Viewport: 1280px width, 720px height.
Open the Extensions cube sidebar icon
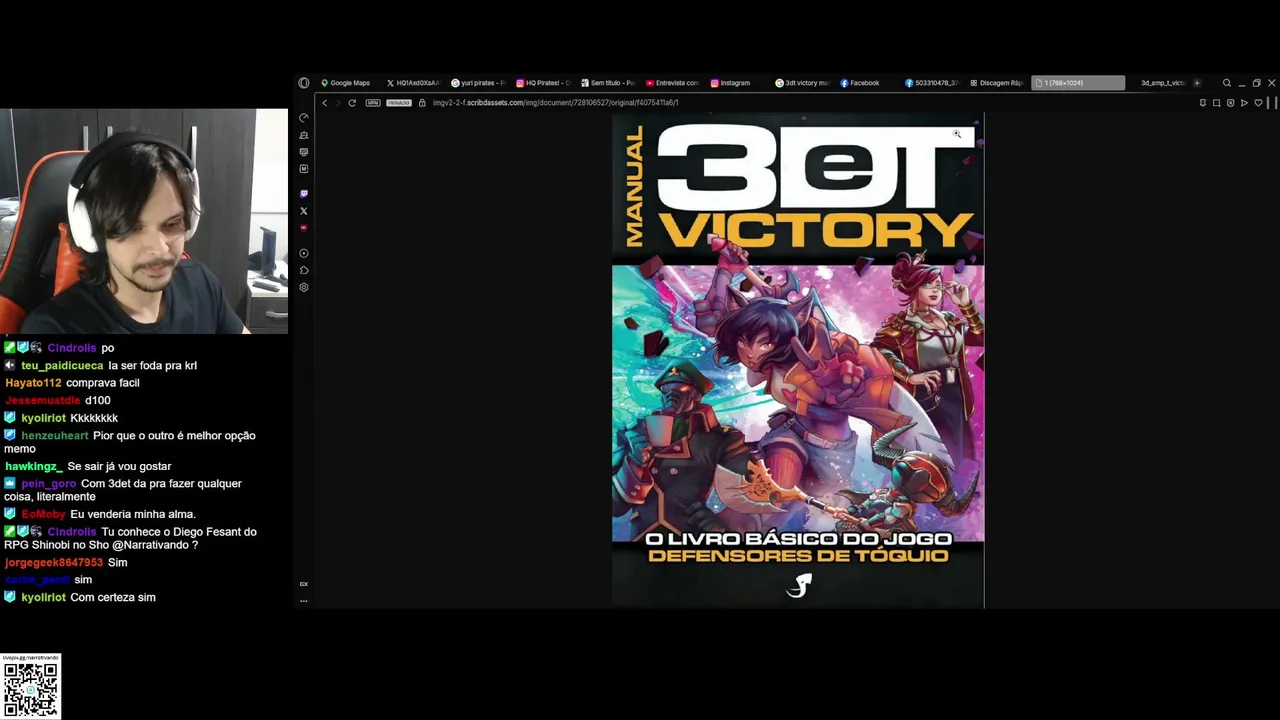pyautogui.click(x=304, y=270)
